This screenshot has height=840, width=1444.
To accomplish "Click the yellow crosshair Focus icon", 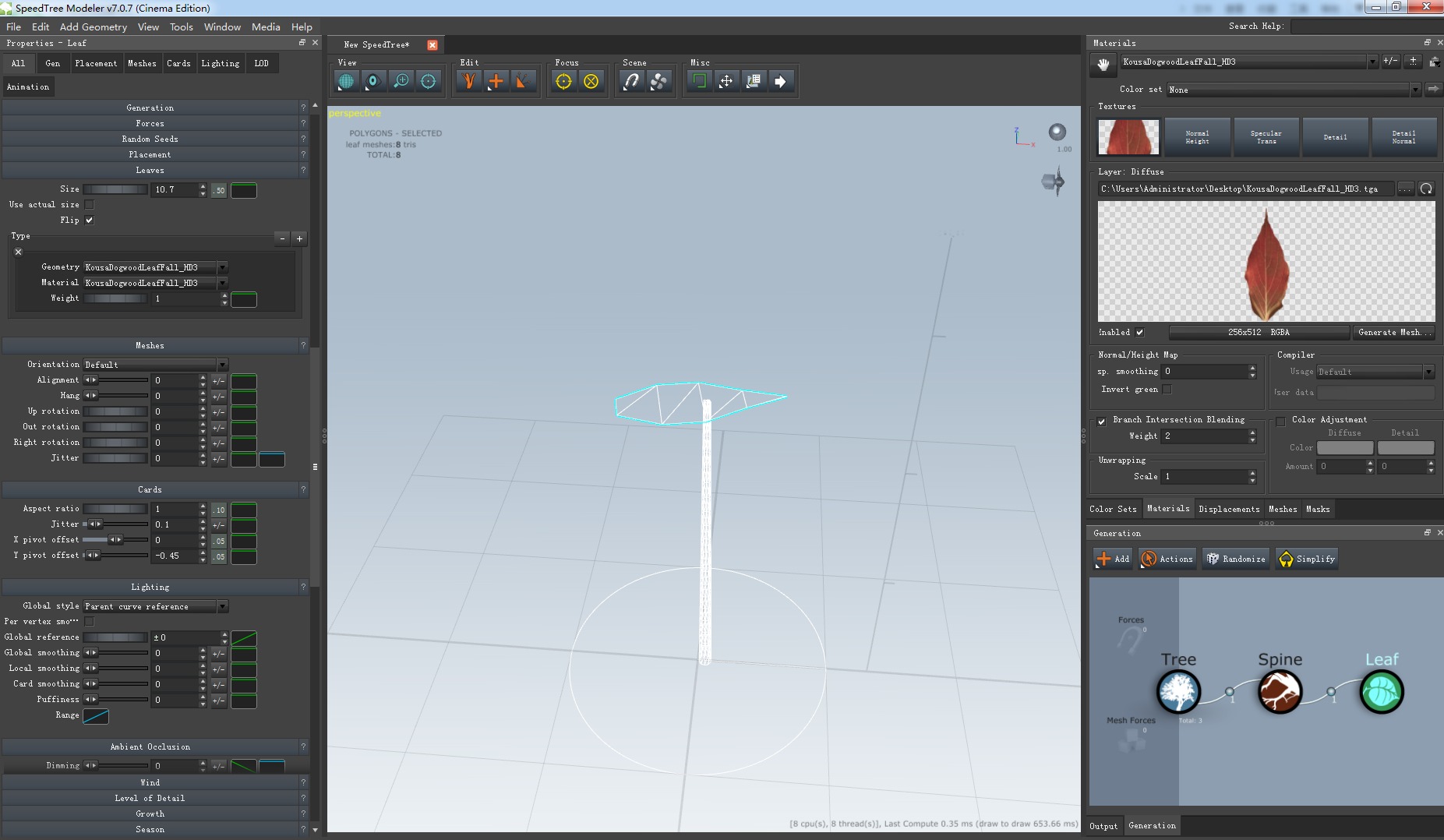I will 563,81.
